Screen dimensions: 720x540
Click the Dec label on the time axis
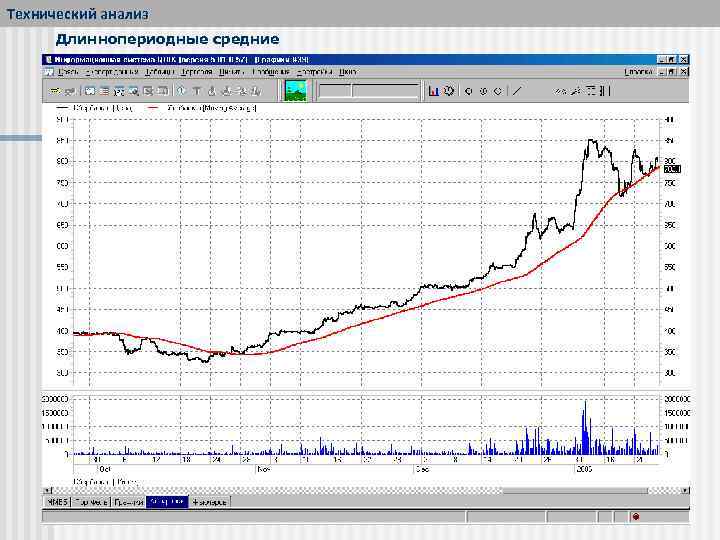422,469
